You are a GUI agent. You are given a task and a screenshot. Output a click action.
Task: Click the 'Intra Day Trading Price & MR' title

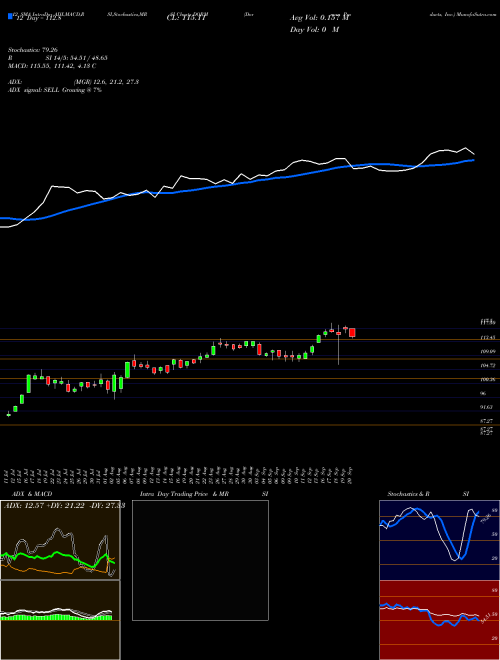pyautogui.click(x=184, y=494)
